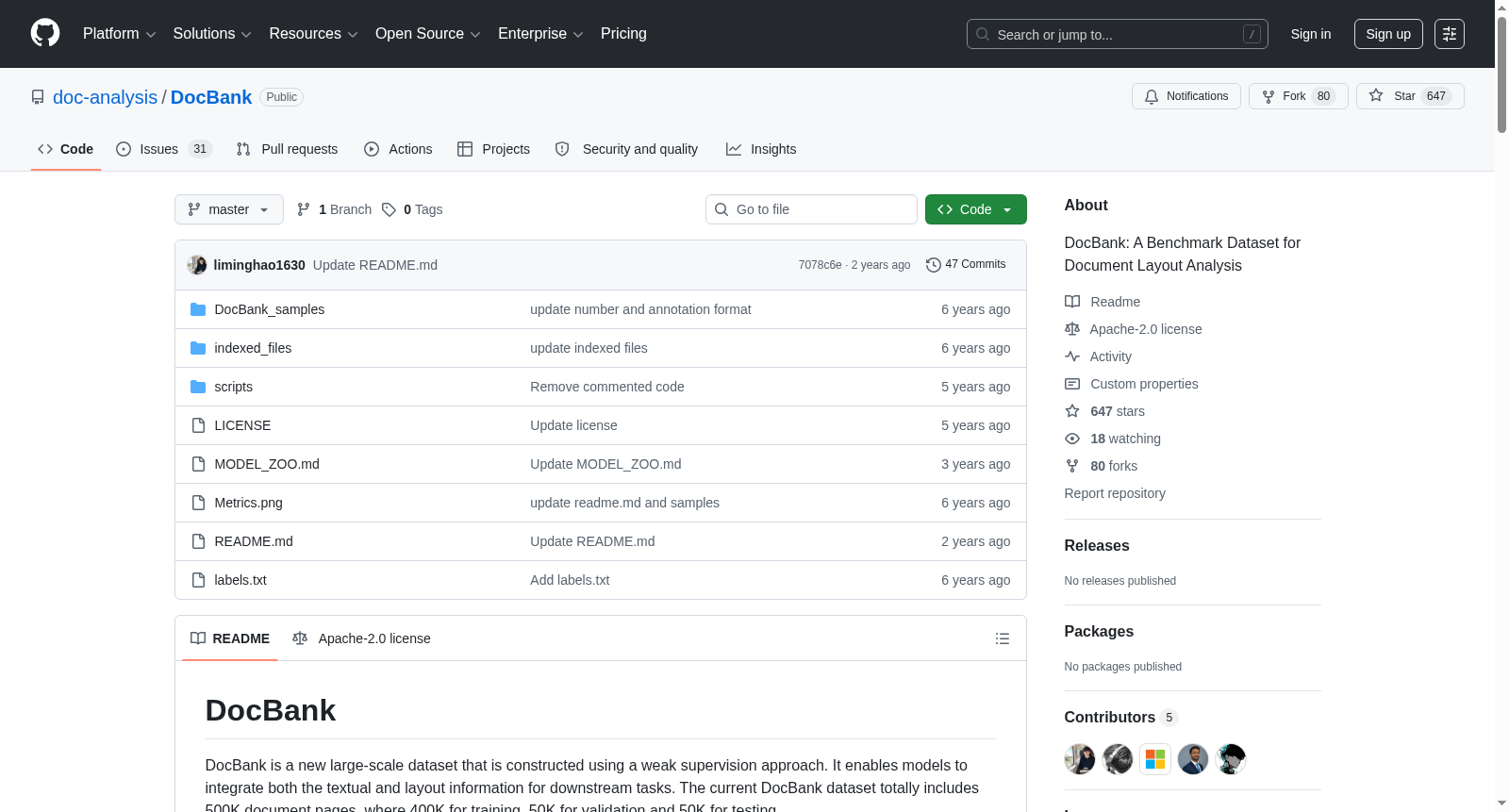Click the star icon for 647 stars
The height and width of the screenshot is (812, 1509).
tap(1072, 411)
